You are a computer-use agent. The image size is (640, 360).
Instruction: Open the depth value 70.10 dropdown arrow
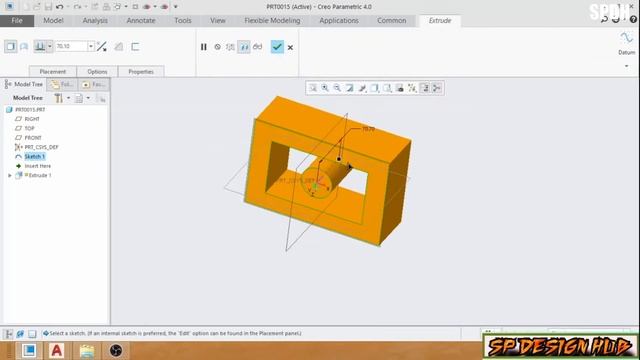coord(91,47)
